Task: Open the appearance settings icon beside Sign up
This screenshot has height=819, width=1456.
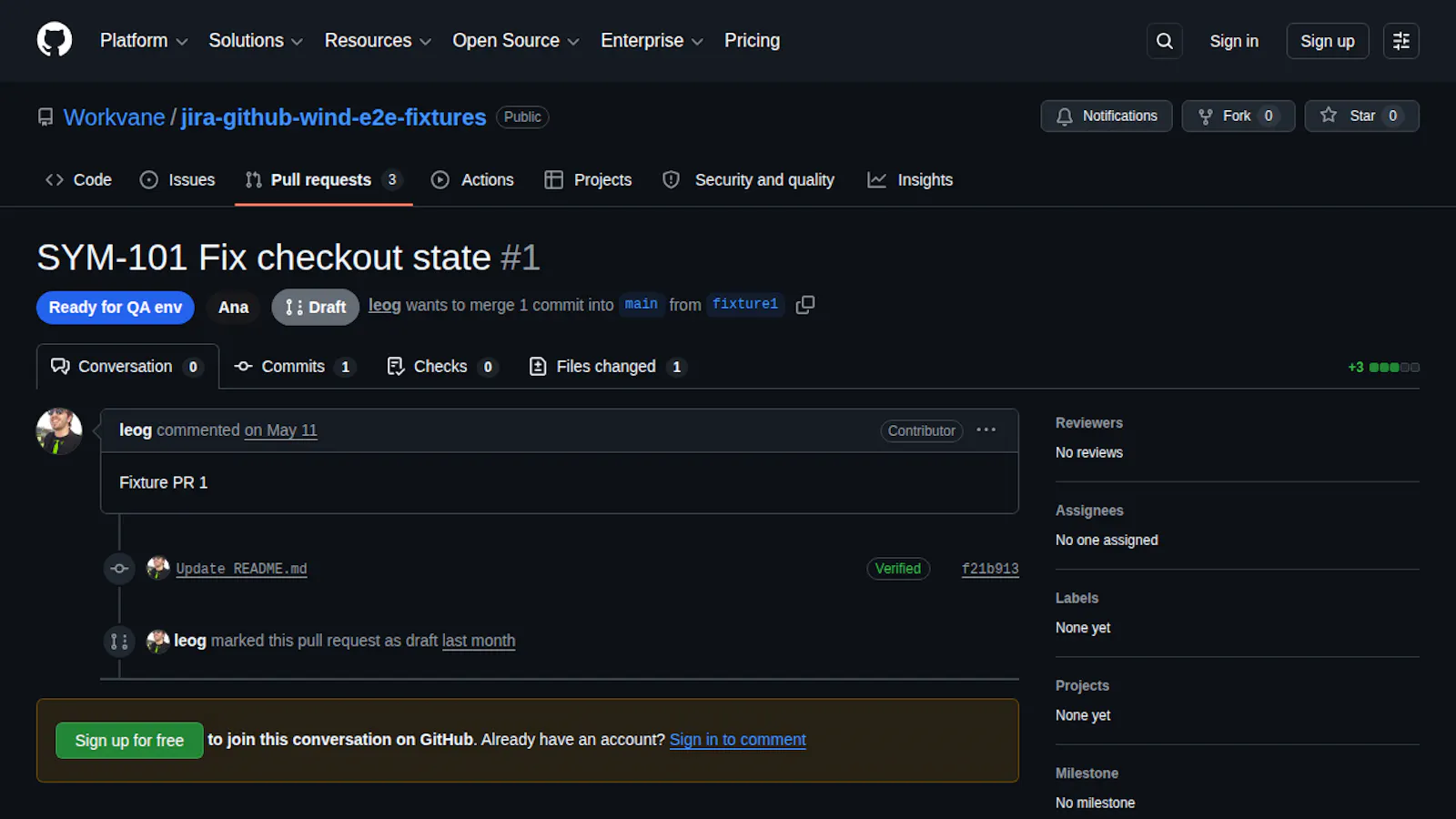Action: pos(1400,41)
